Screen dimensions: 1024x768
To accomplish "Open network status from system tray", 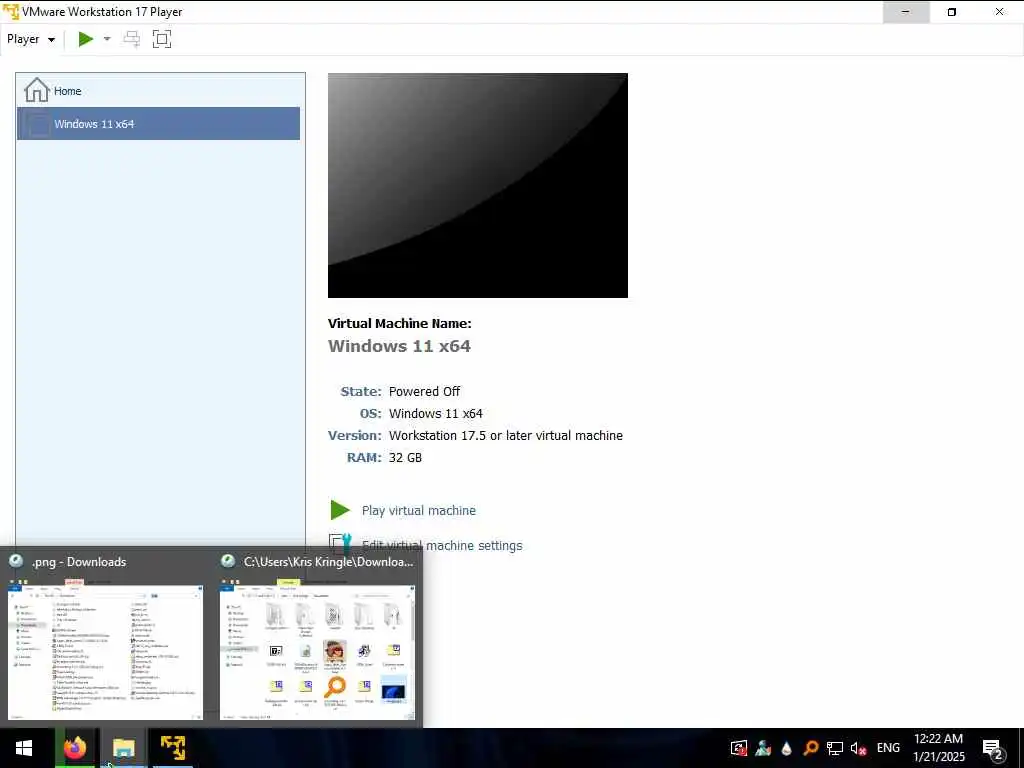I will click(x=835, y=748).
